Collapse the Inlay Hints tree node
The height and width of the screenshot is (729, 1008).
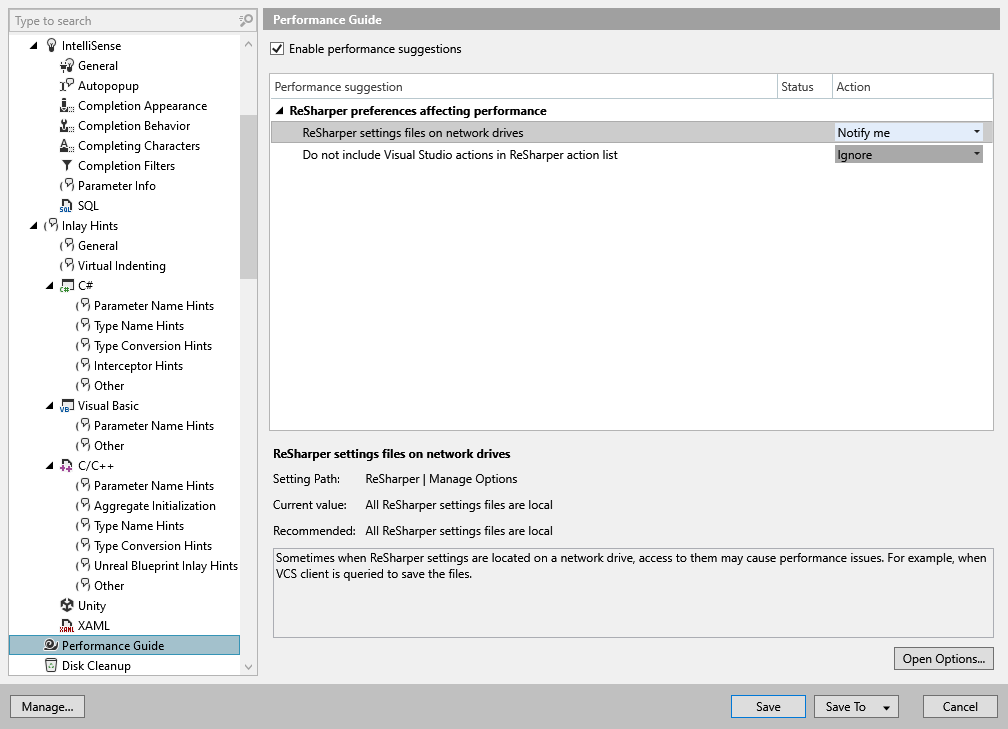point(35,226)
